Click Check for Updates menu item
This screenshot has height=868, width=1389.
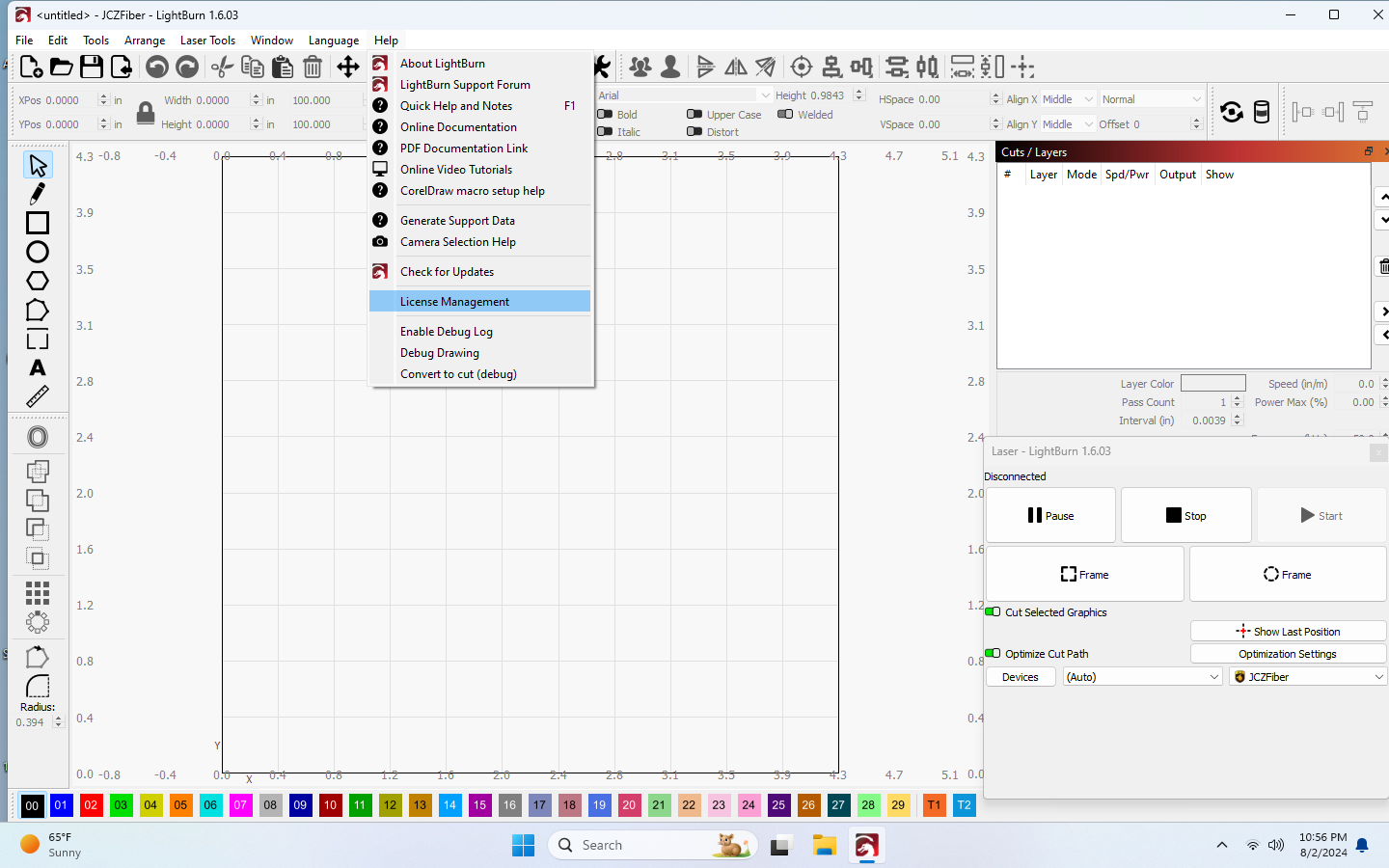point(479,272)
